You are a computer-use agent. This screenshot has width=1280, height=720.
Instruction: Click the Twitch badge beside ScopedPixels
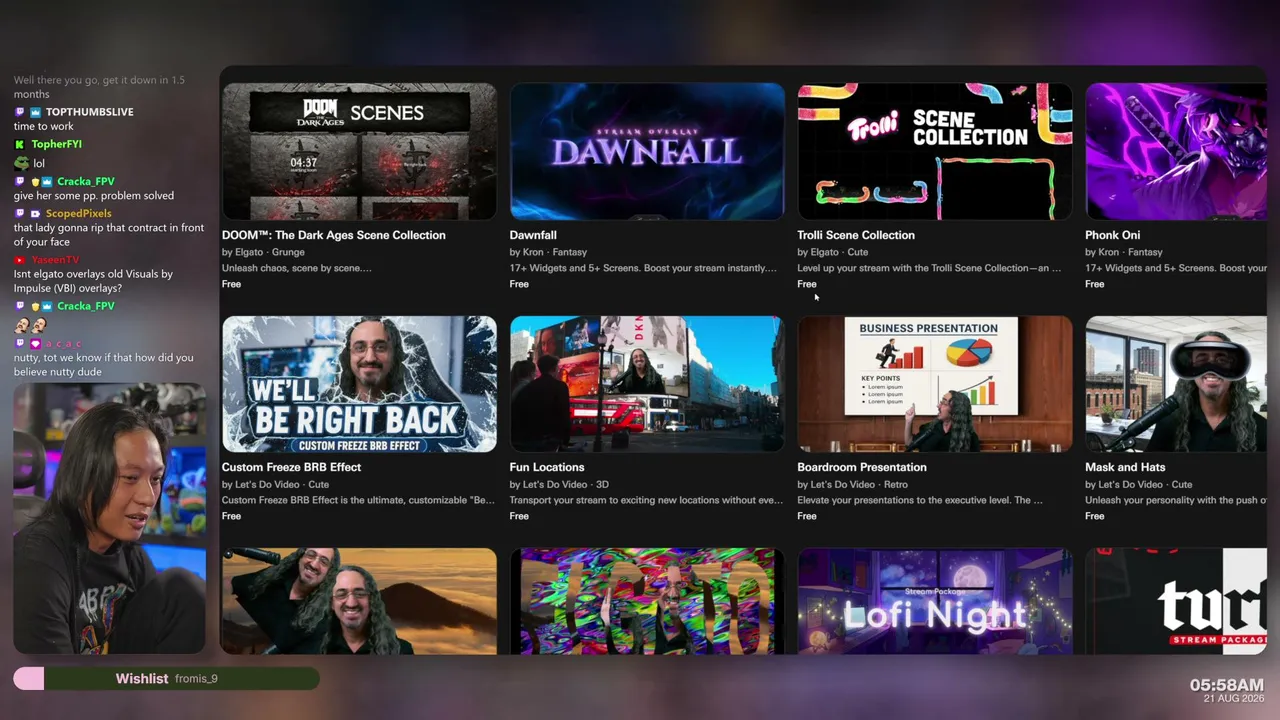coord(20,214)
